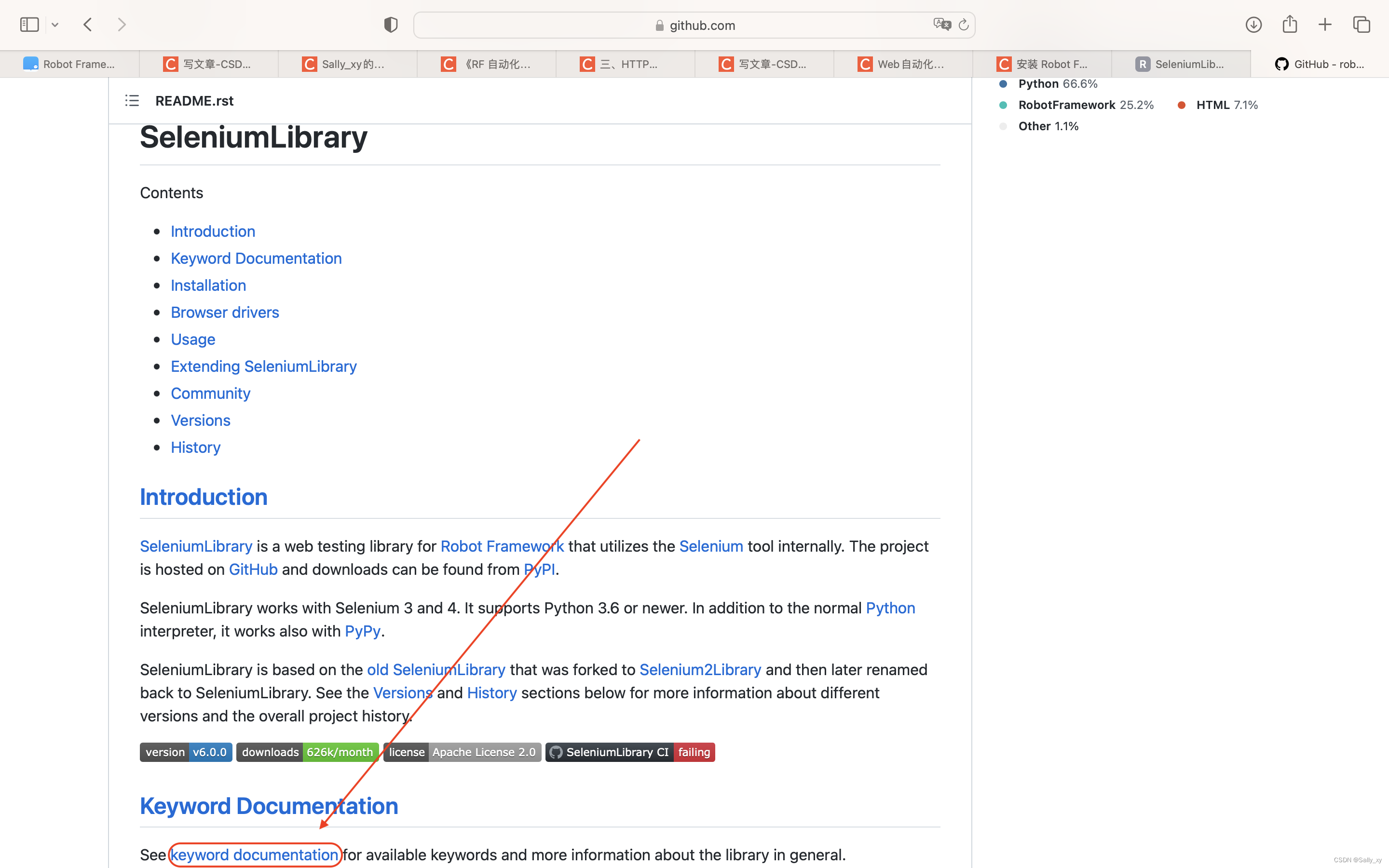Jump to Keyword Documentation in Contents list

click(x=256, y=258)
